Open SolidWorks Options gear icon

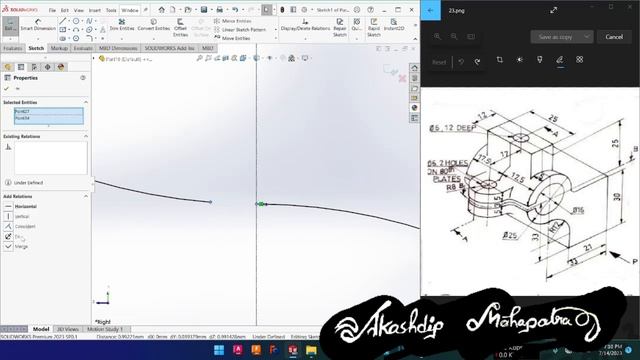(304, 10)
